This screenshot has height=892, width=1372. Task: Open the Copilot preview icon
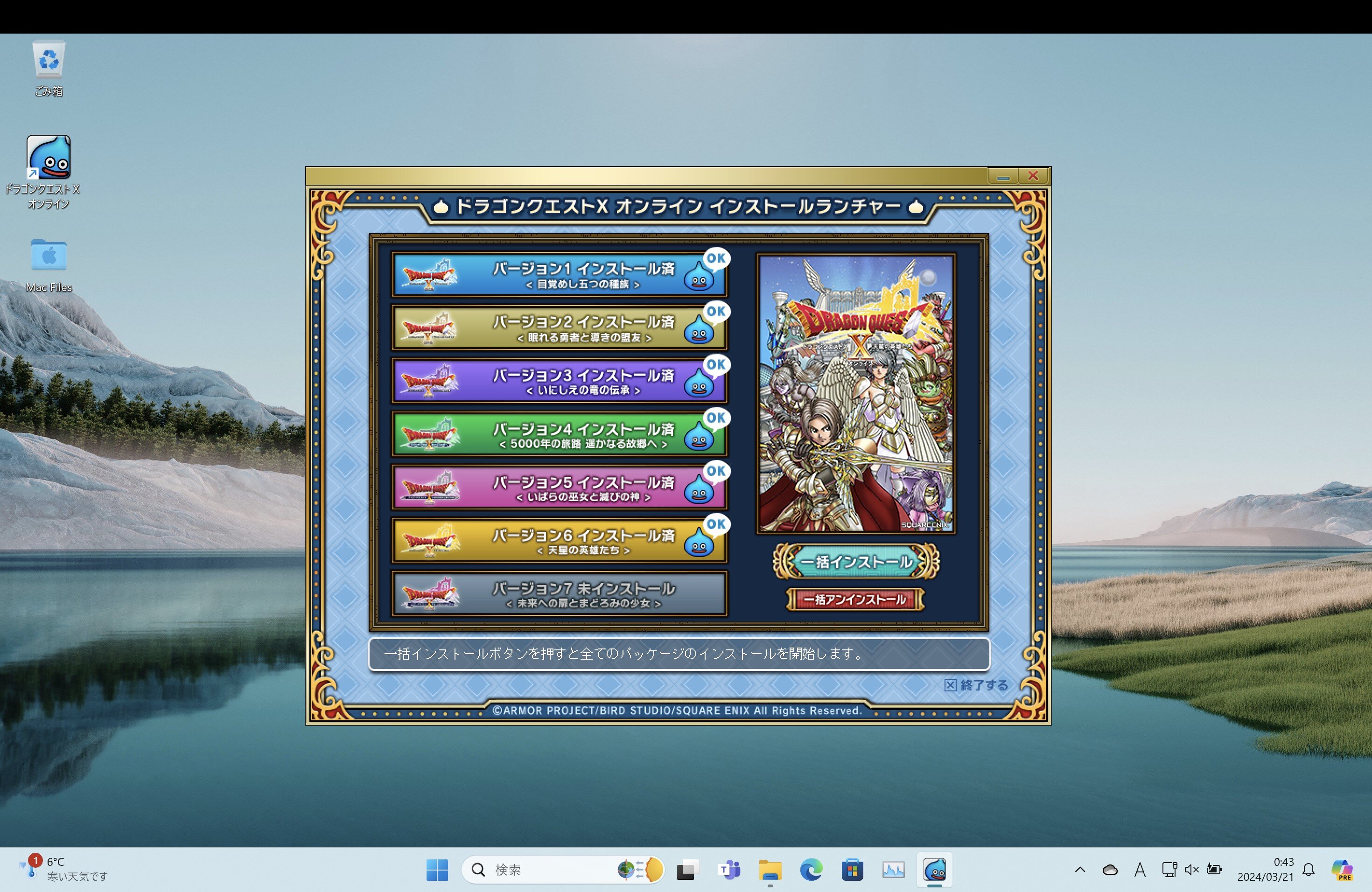pos(1342,870)
